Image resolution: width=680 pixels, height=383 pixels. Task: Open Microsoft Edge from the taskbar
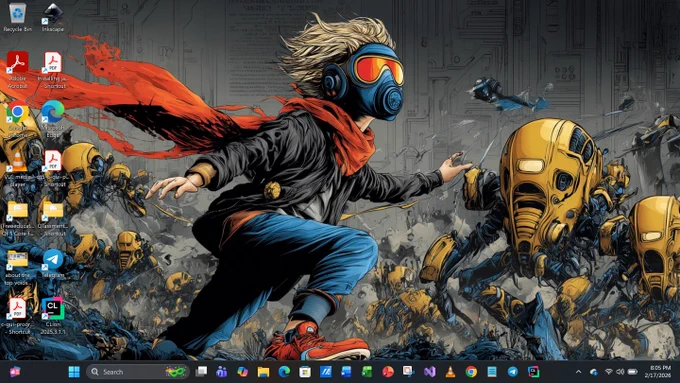point(284,372)
